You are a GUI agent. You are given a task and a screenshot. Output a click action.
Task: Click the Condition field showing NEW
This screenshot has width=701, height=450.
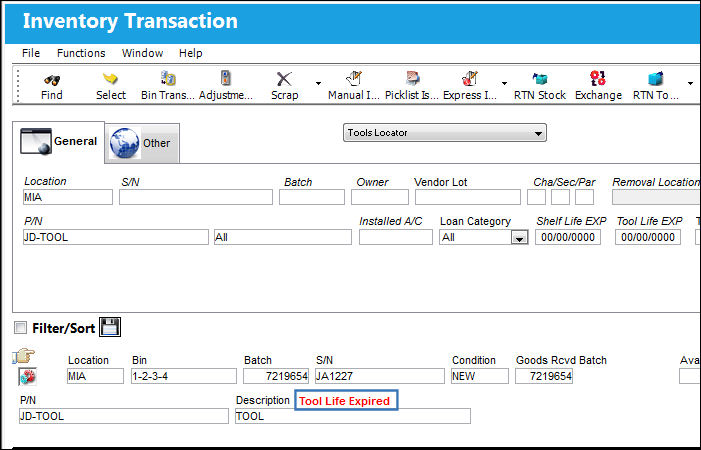pos(480,376)
